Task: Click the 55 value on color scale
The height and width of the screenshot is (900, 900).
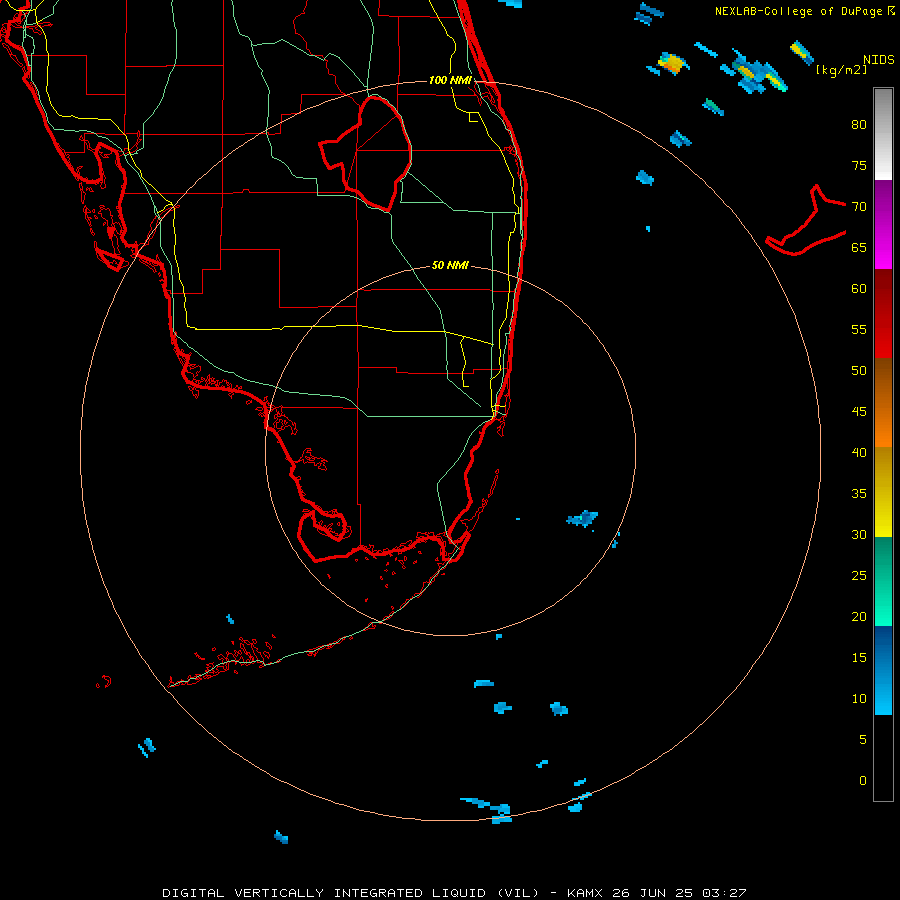Action: coord(859,329)
